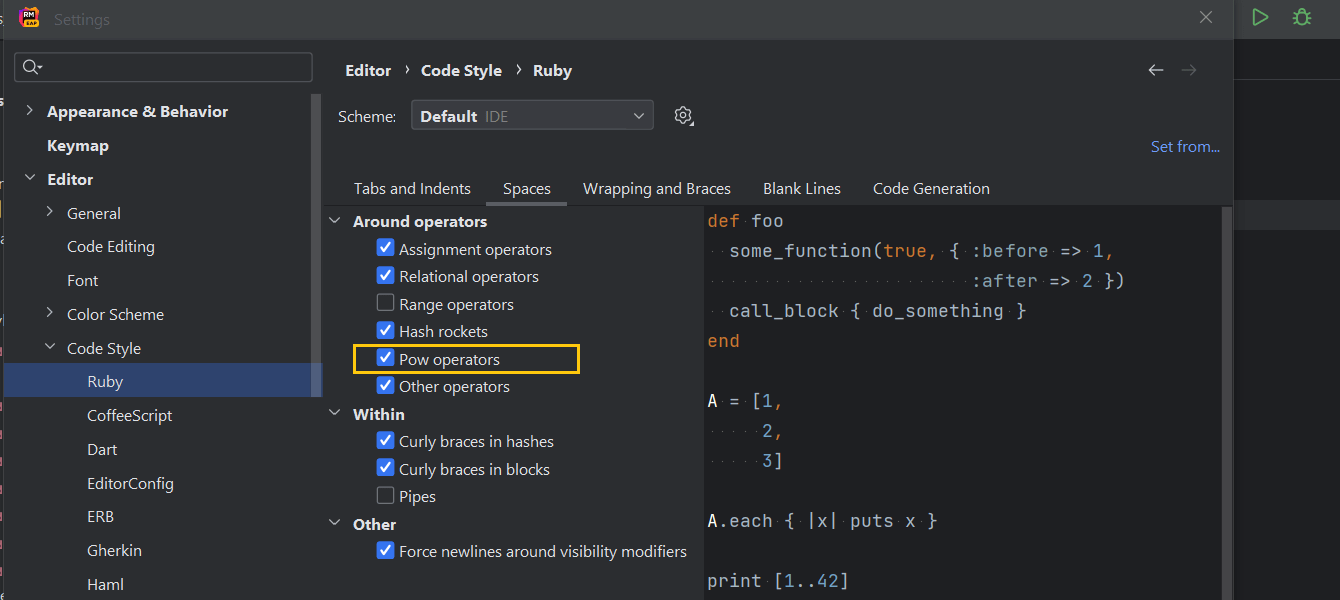Screen dimensions: 1340x600
Task: Collapse the Around operators group
Action: (x=335, y=221)
